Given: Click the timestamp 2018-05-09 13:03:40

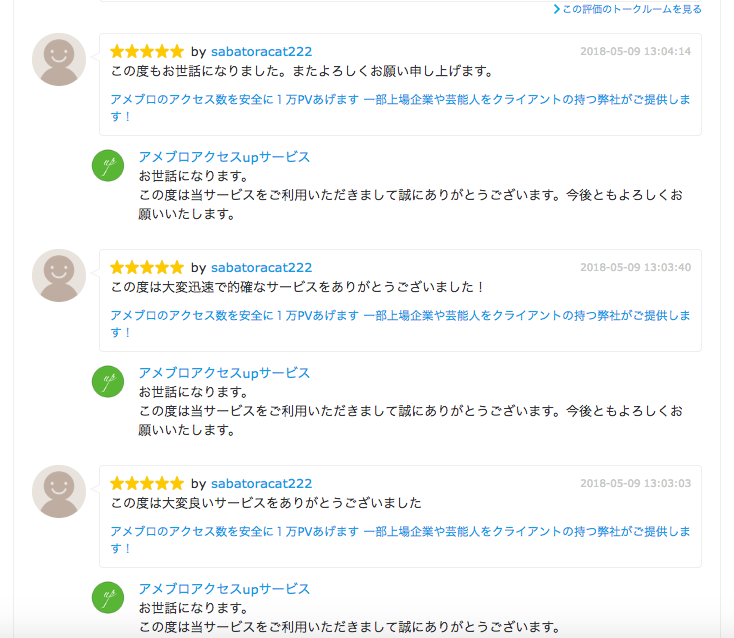Looking at the screenshot, I should [636, 267].
